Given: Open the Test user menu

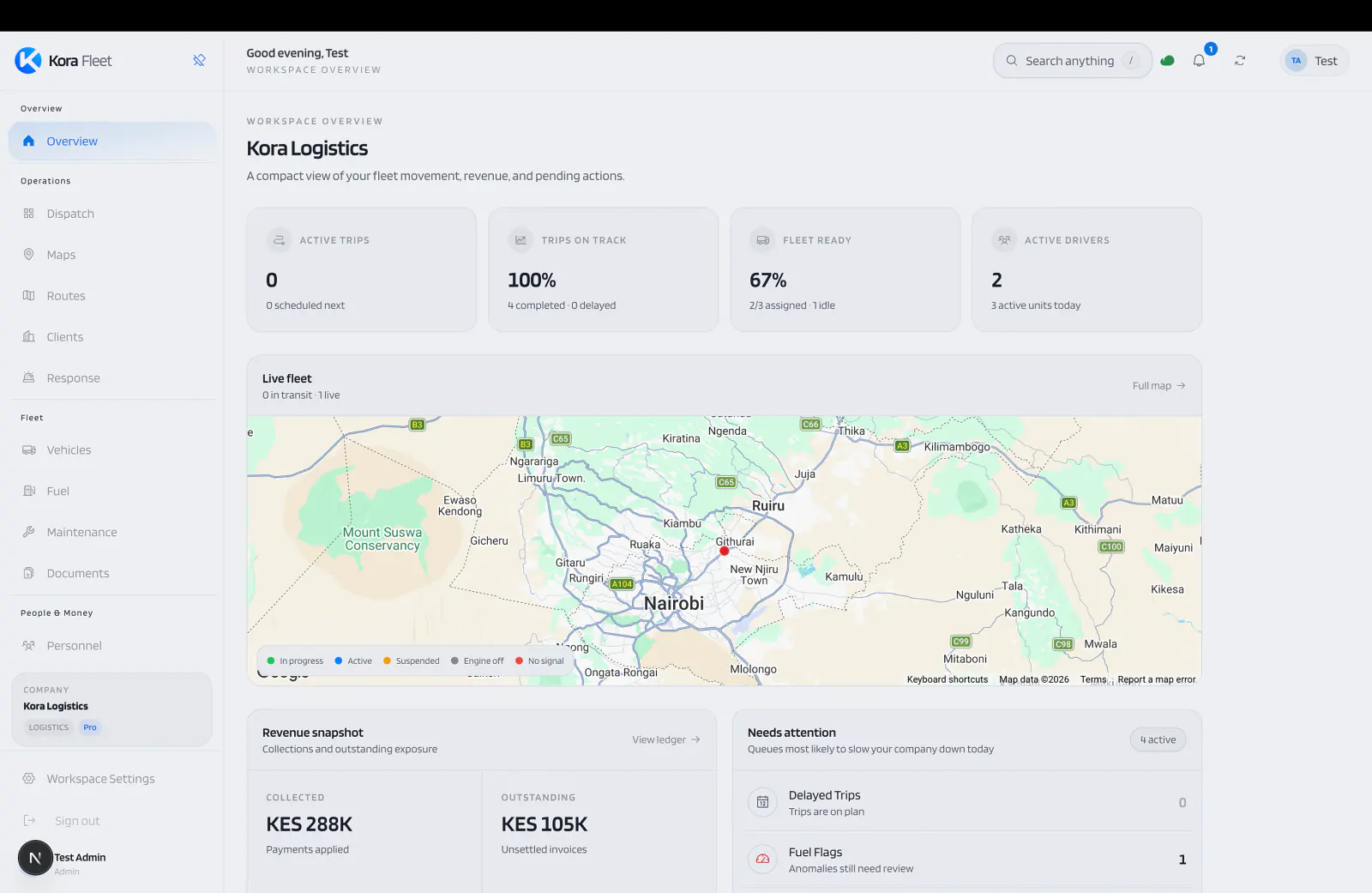Looking at the screenshot, I should [1315, 61].
